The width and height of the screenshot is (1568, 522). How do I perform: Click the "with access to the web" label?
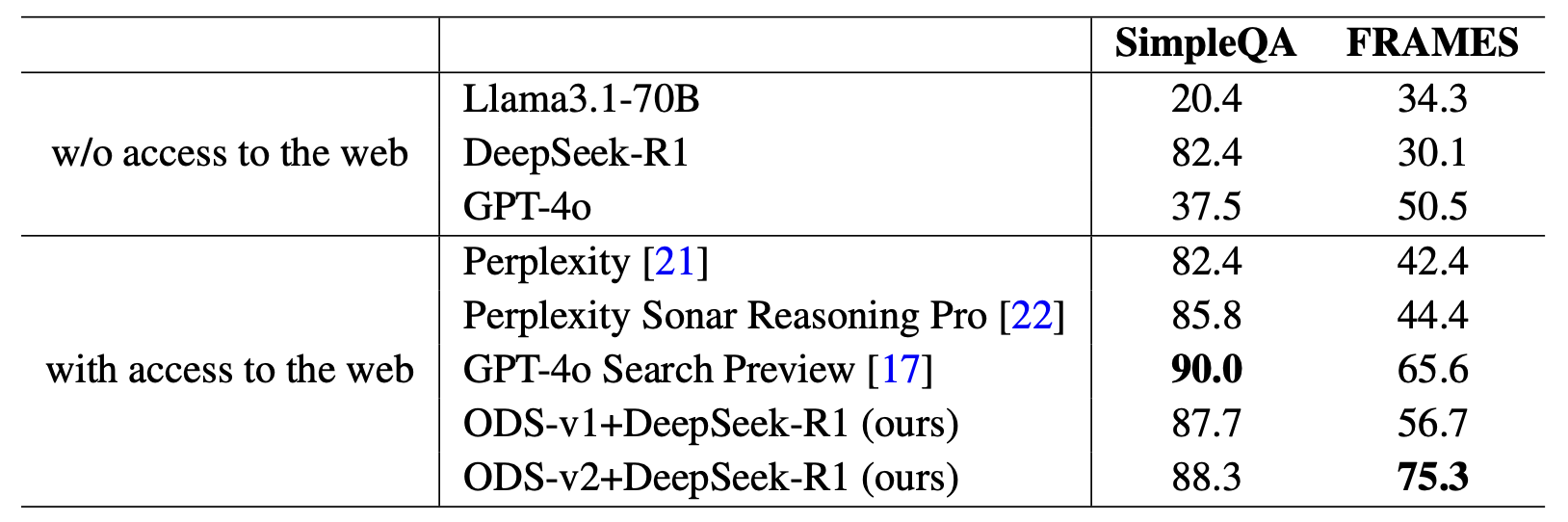pyautogui.click(x=230, y=370)
